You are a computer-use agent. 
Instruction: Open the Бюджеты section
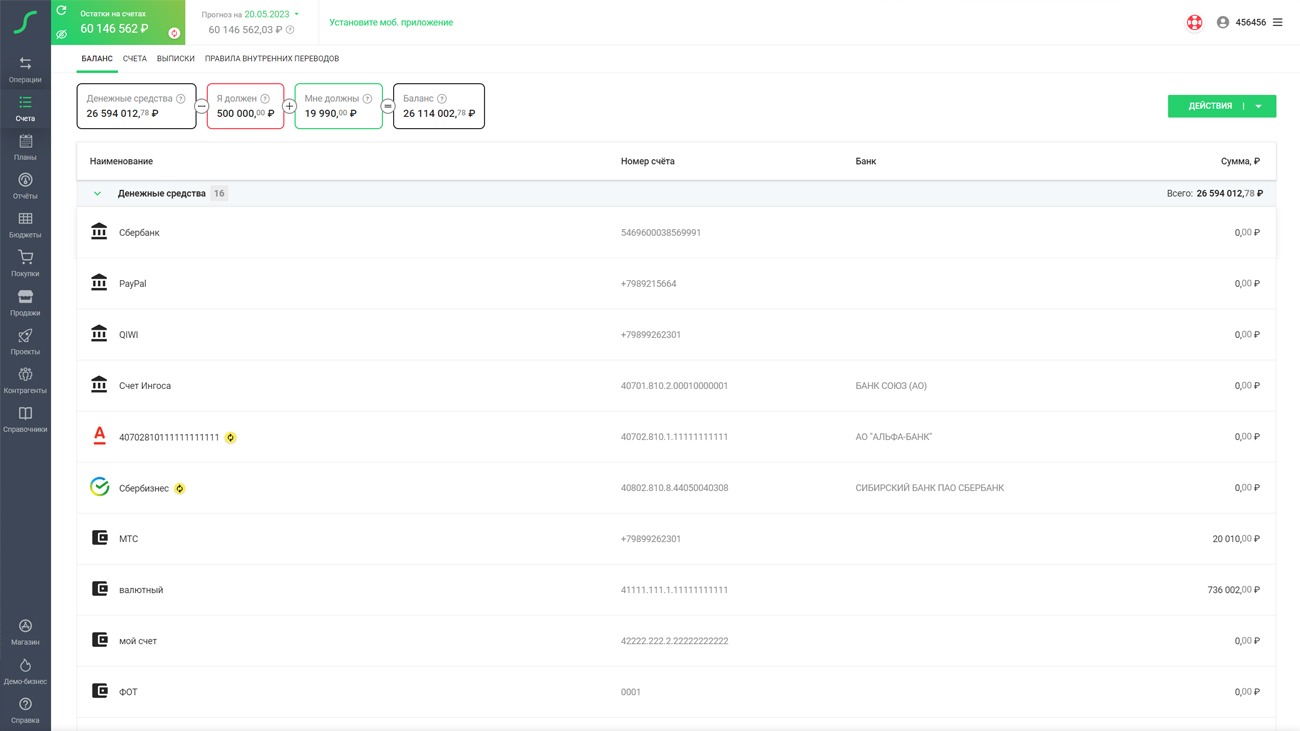pyautogui.click(x=25, y=225)
